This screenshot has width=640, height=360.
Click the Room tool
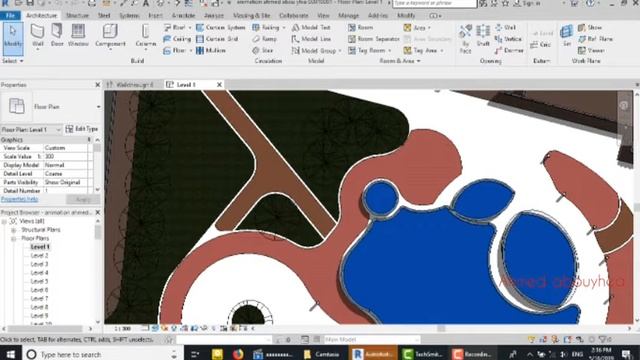pos(361,27)
